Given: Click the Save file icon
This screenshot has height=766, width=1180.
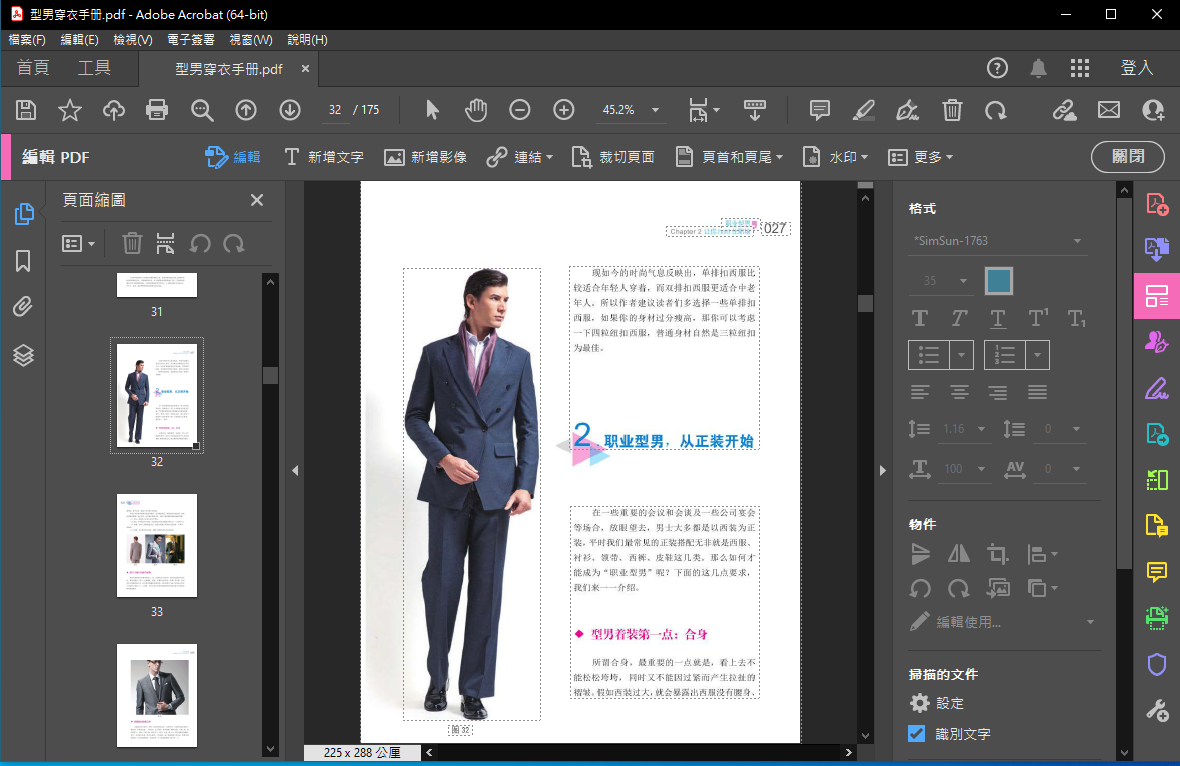Looking at the screenshot, I should (26, 110).
